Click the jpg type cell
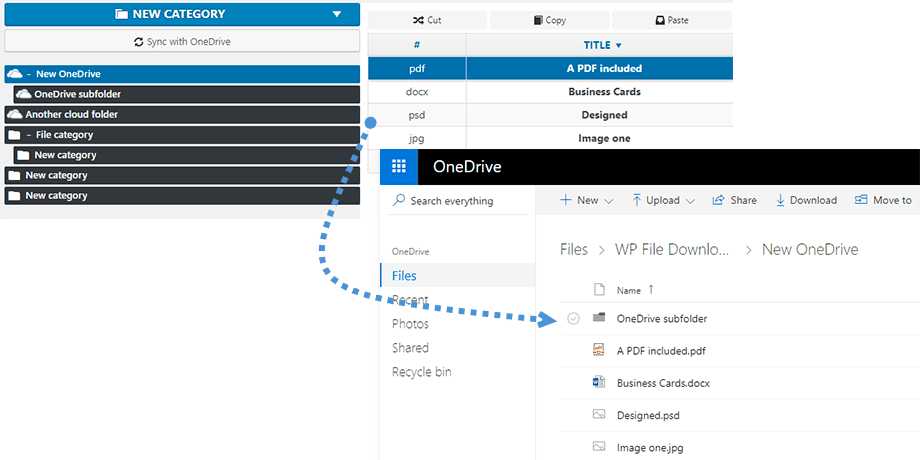Screen dimensions: 920x460 pos(417,138)
